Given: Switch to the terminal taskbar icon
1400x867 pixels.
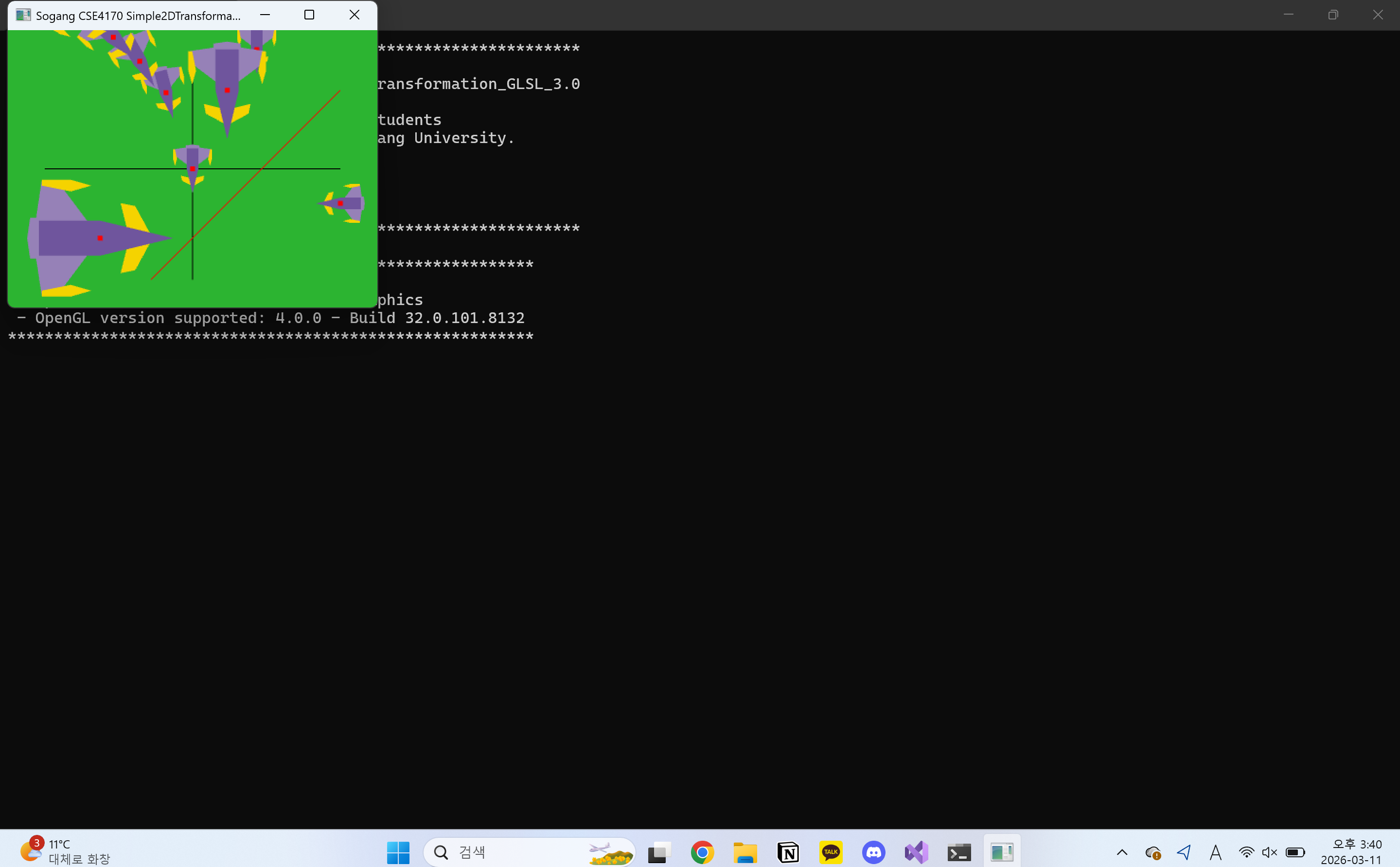Looking at the screenshot, I should click(x=959, y=852).
